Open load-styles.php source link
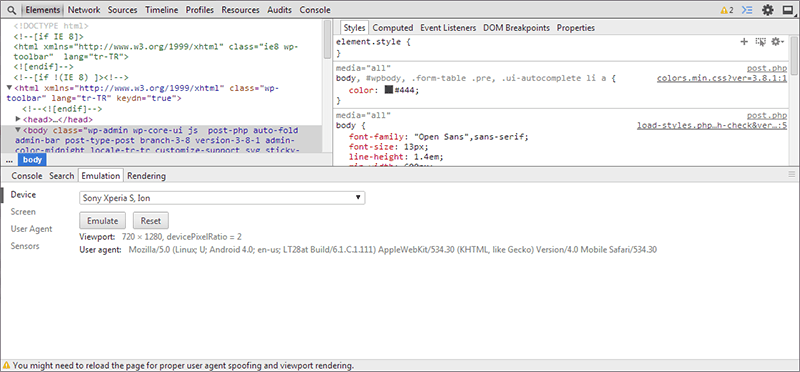The width and height of the screenshot is (800, 372). tap(712, 126)
